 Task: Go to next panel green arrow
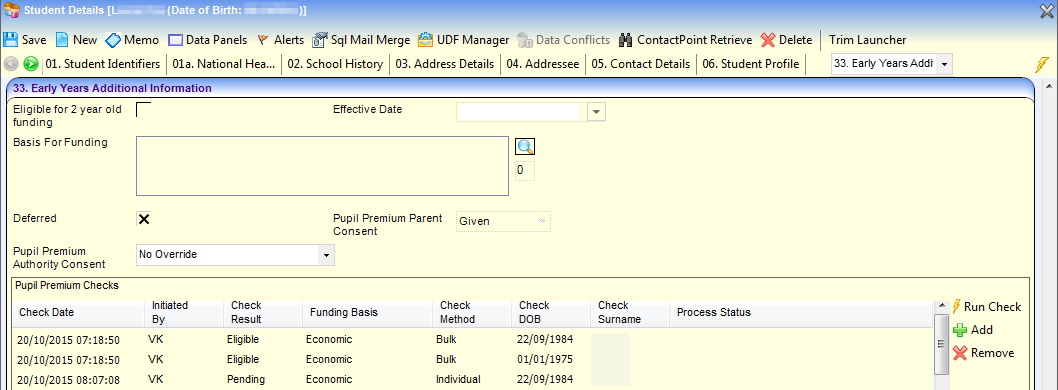coord(30,64)
